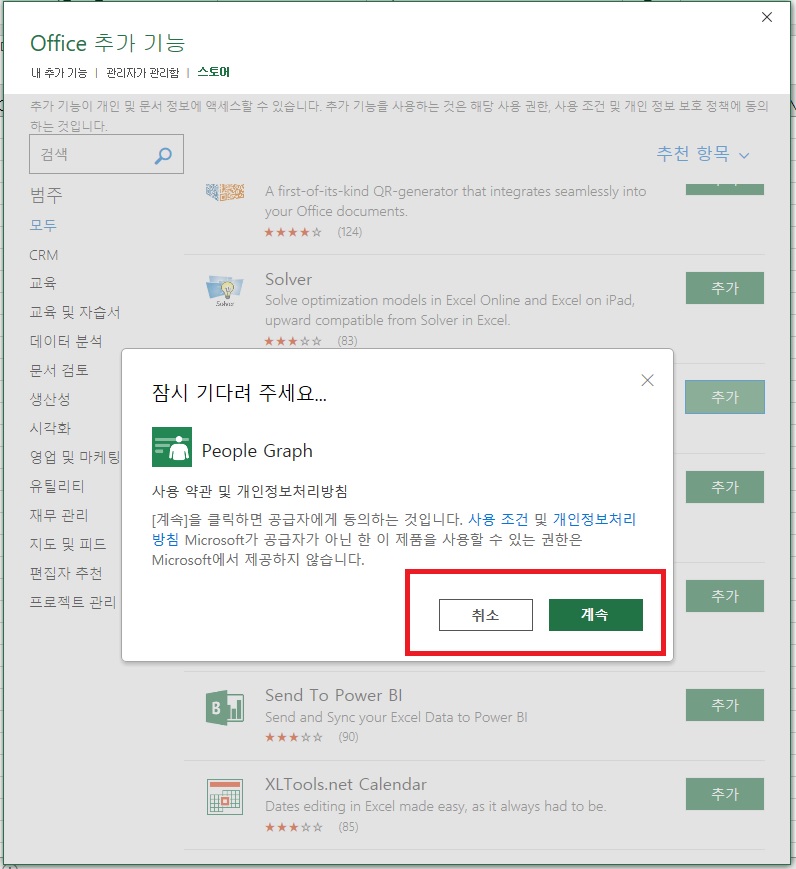The width and height of the screenshot is (796, 869).
Task: Click 추가 for Solver
Action: coord(724,288)
